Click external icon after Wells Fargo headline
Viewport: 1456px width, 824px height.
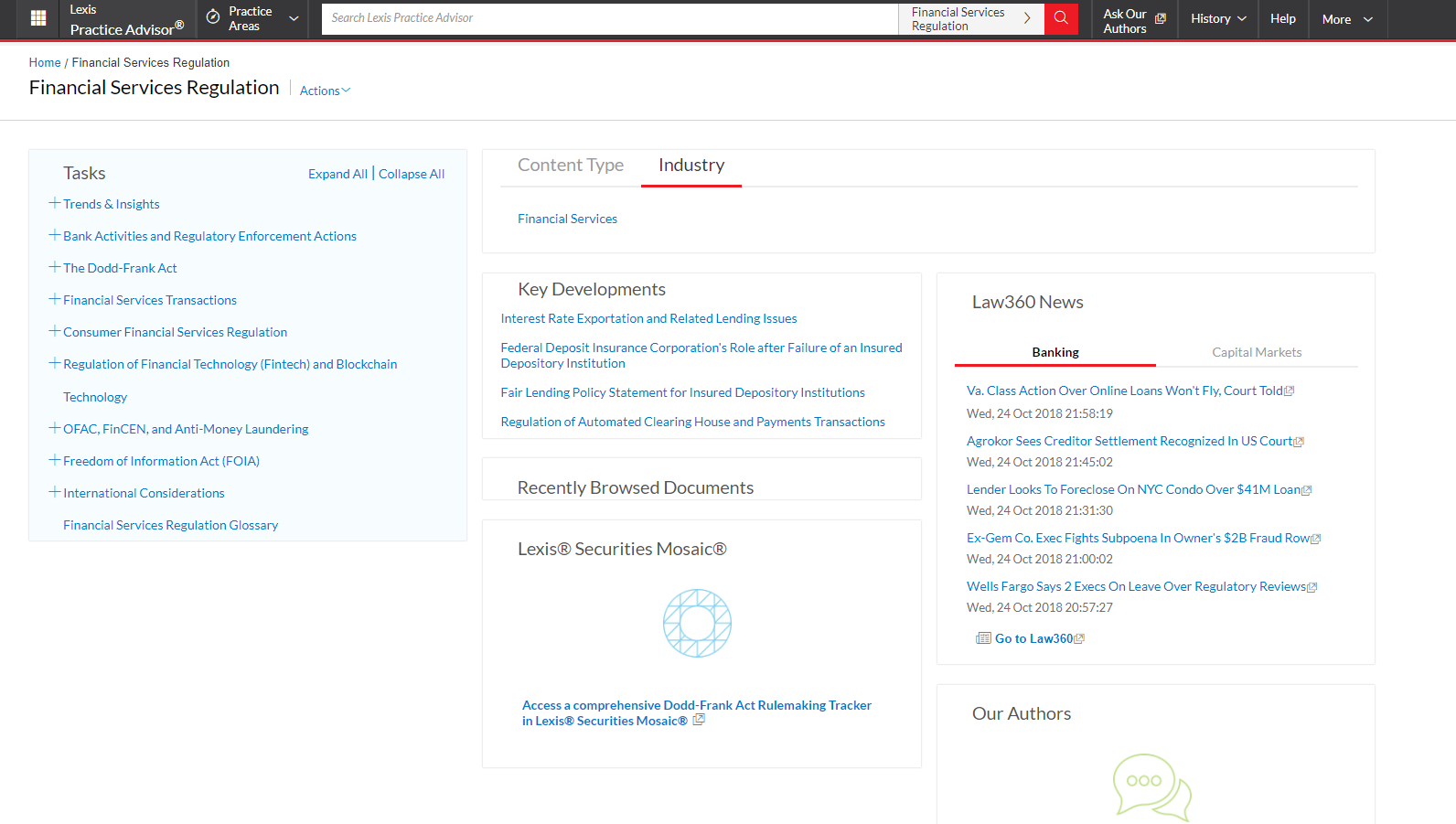[x=1312, y=587]
